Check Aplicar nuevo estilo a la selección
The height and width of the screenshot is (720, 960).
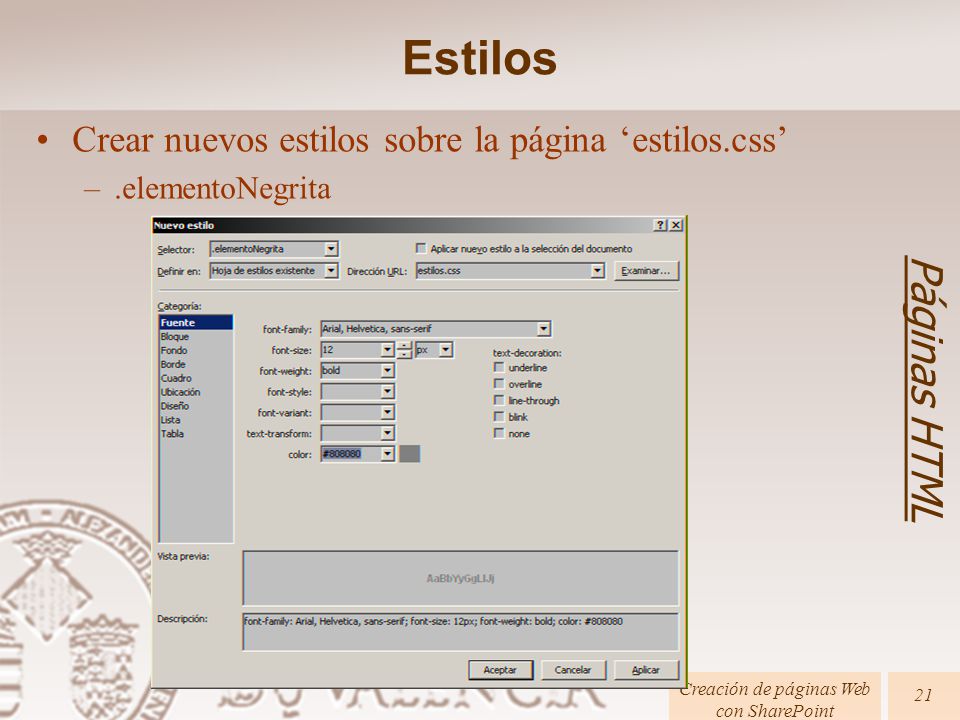[x=421, y=249]
